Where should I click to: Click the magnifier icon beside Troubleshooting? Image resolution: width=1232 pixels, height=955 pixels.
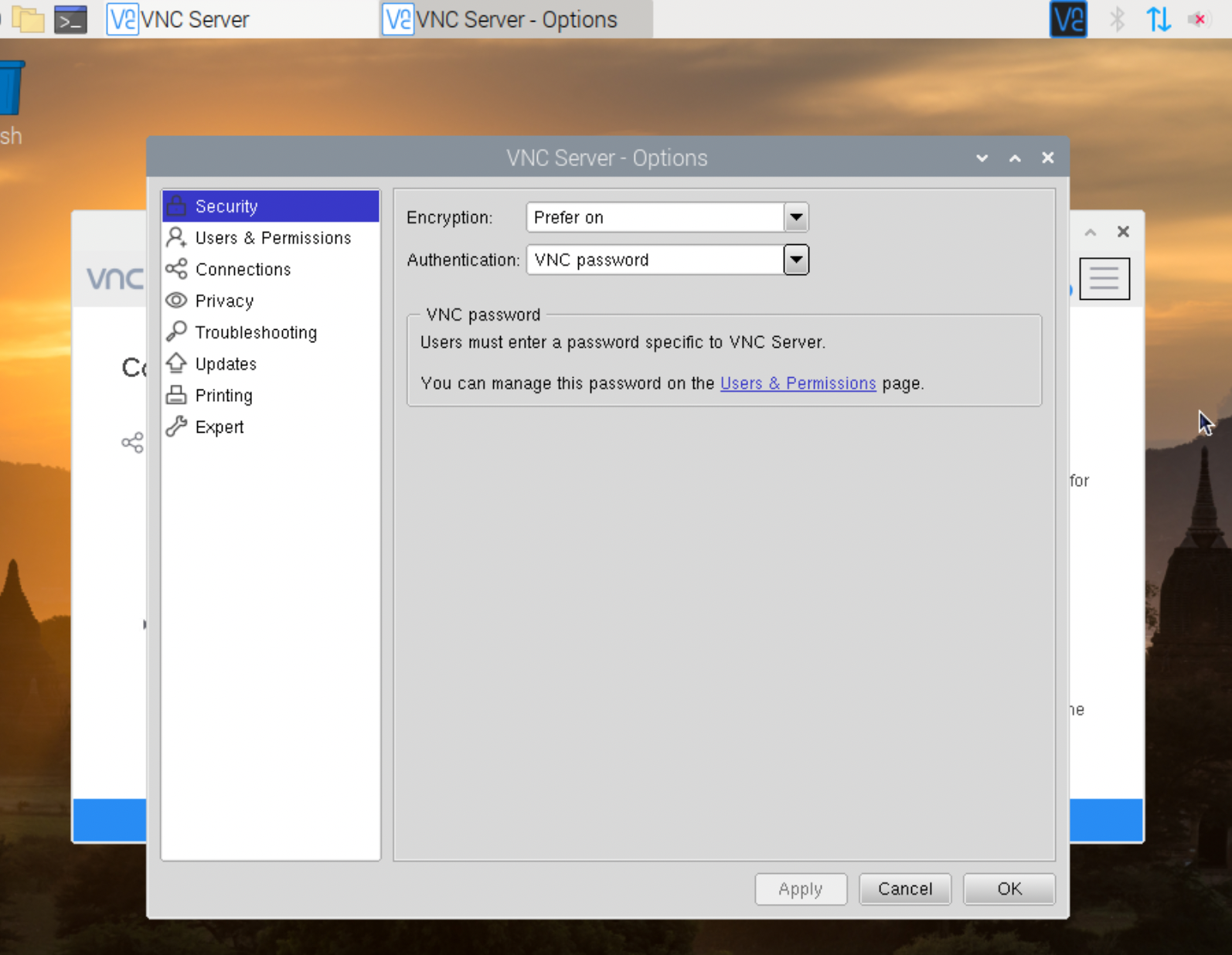click(x=176, y=331)
